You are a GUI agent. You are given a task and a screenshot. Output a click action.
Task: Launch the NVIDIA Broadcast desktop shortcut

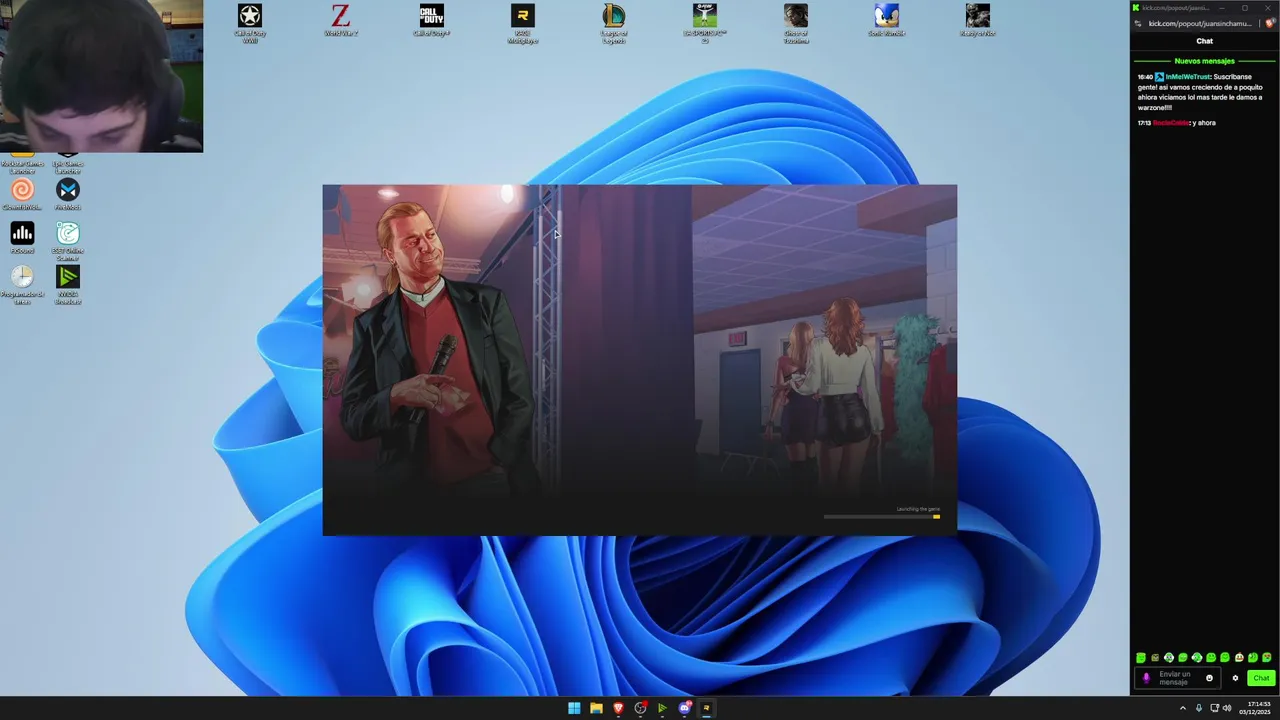coord(68,284)
